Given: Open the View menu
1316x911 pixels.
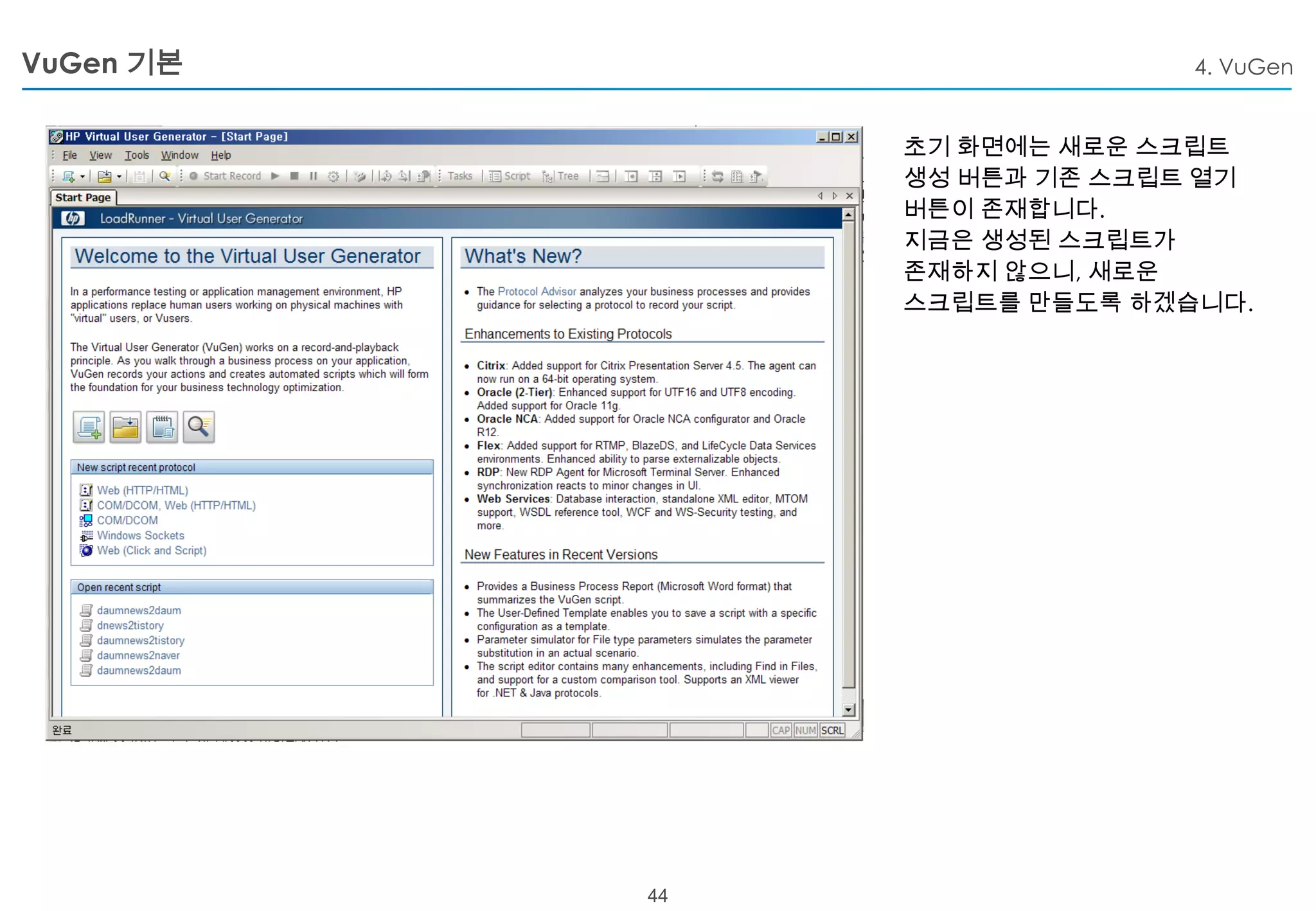Looking at the screenshot, I should (100, 155).
